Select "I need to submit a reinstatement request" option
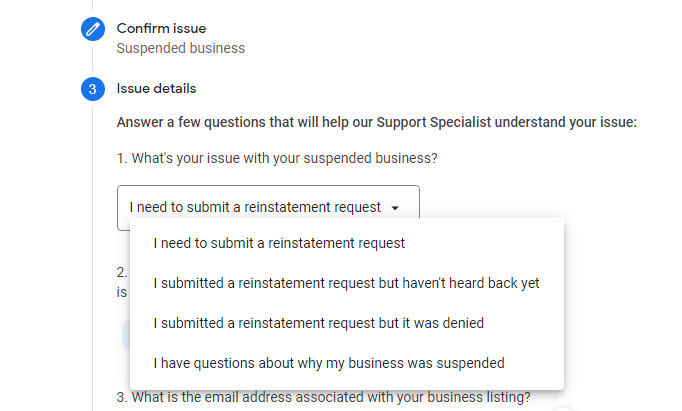 (x=279, y=243)
